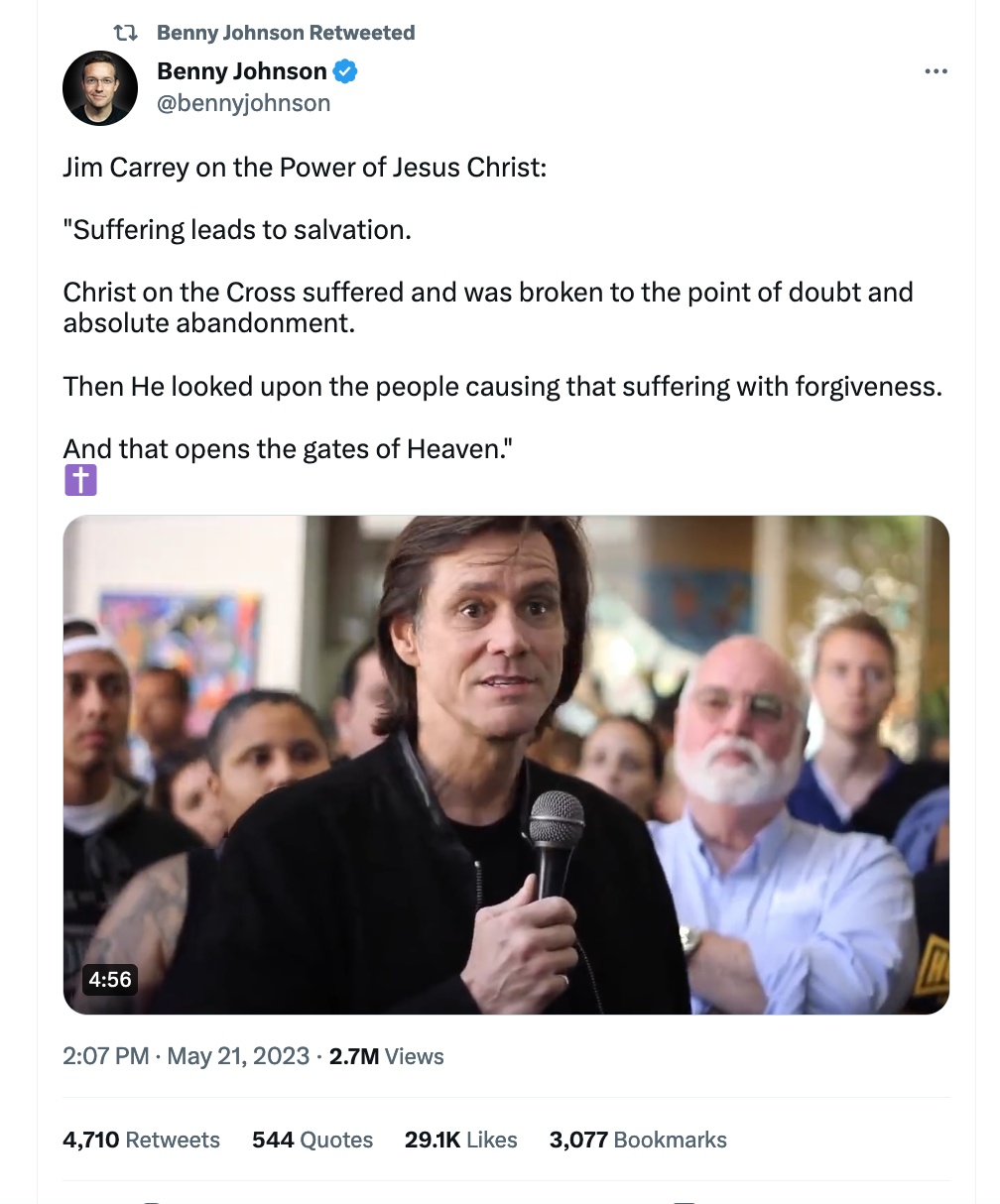Viewport: 1000px width, 1204px height.
Task: Play the Jim Carrey video
Action: point(506,765)
